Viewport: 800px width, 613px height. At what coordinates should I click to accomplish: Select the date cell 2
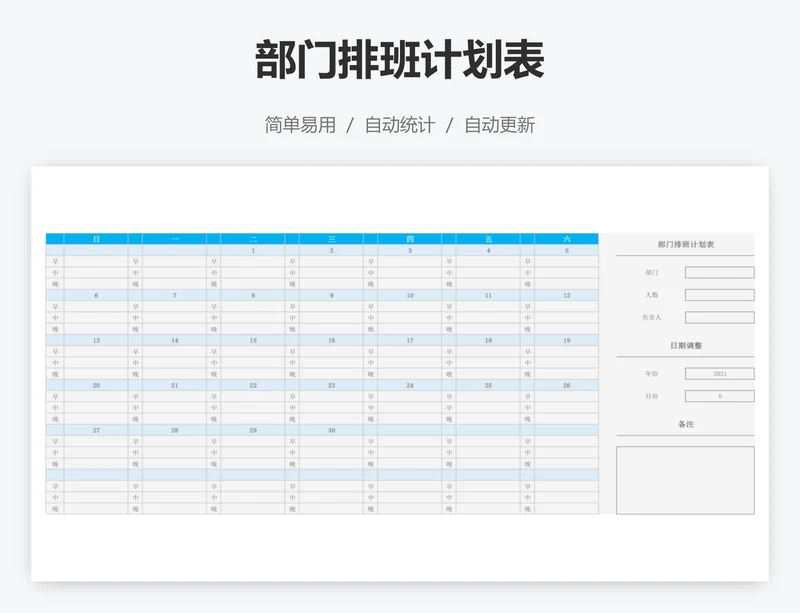coord(332,251)
